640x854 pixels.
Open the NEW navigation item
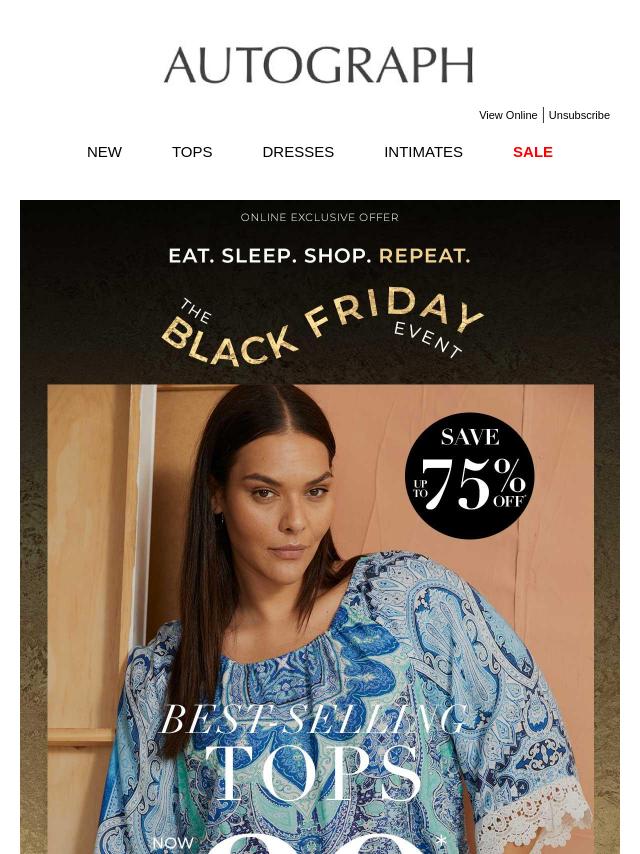(x=105, y=152)
